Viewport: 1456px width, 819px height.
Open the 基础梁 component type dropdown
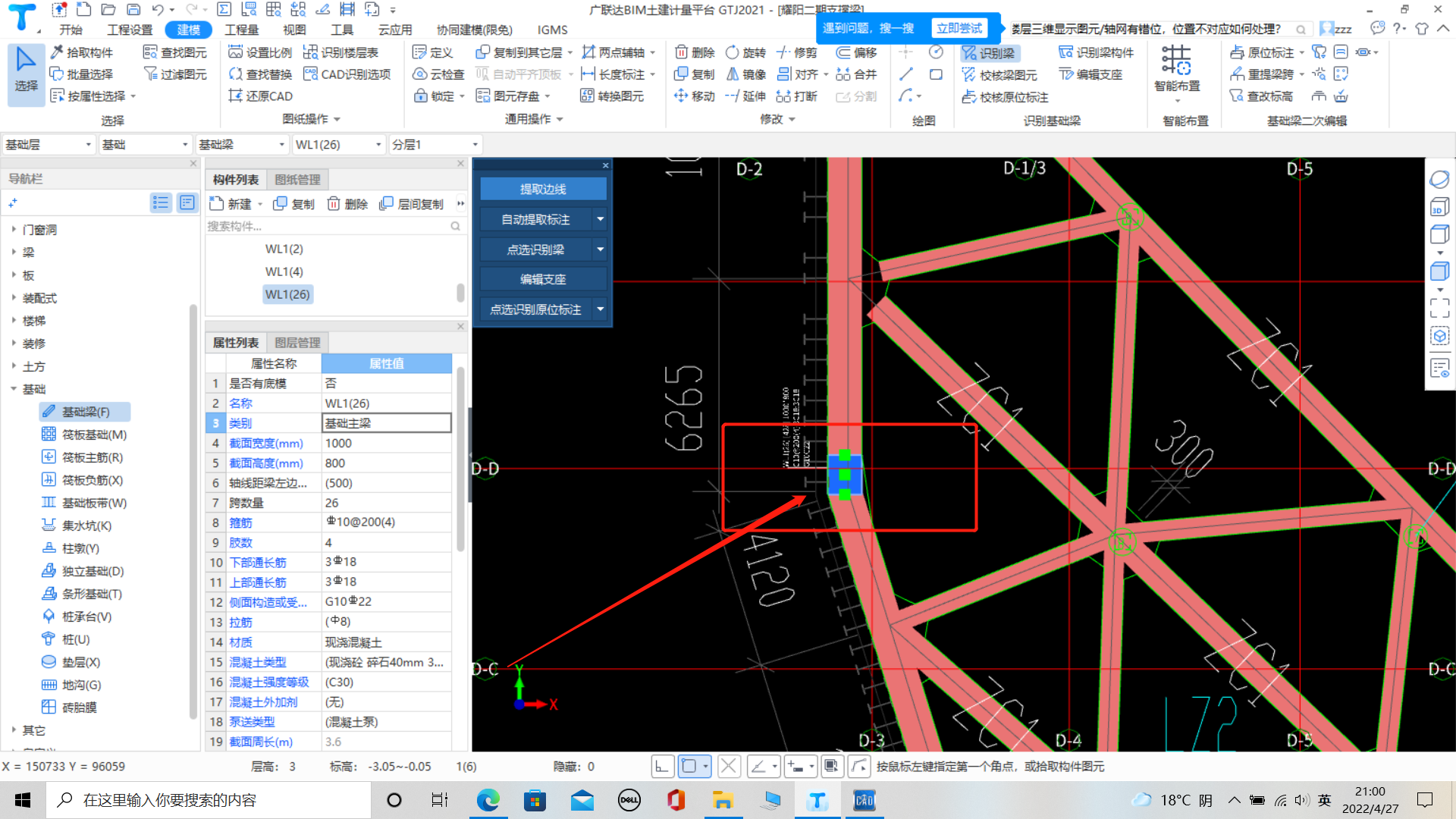click(x=241, y=144)
